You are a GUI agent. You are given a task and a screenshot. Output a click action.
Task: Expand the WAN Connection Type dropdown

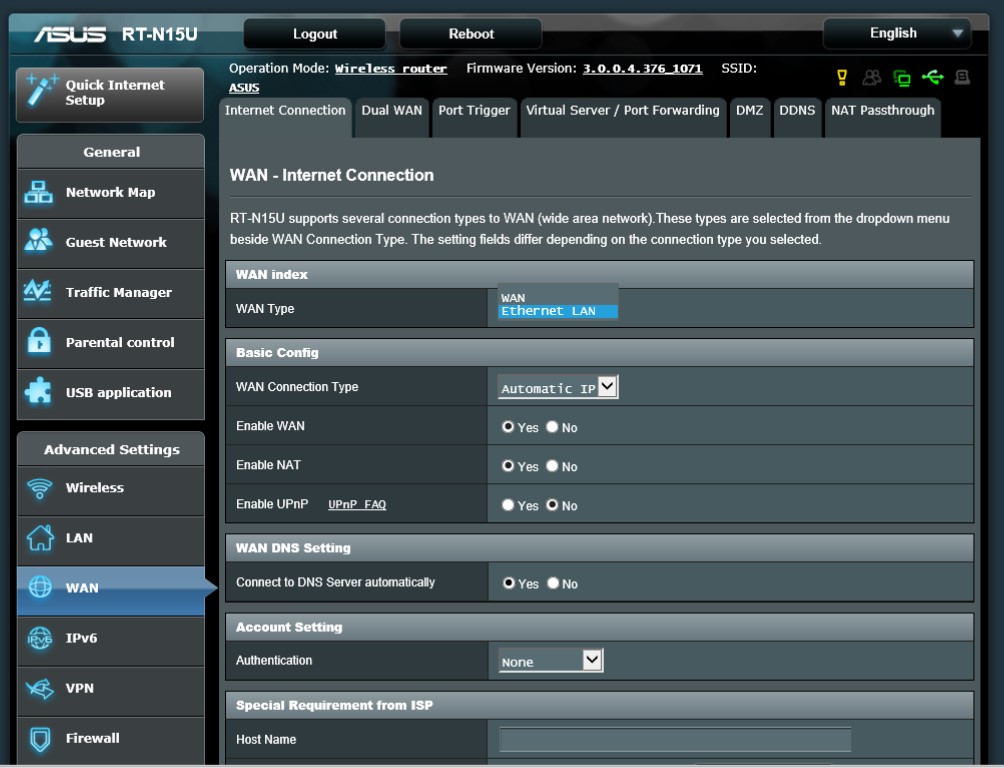click(x=558, y=387)
